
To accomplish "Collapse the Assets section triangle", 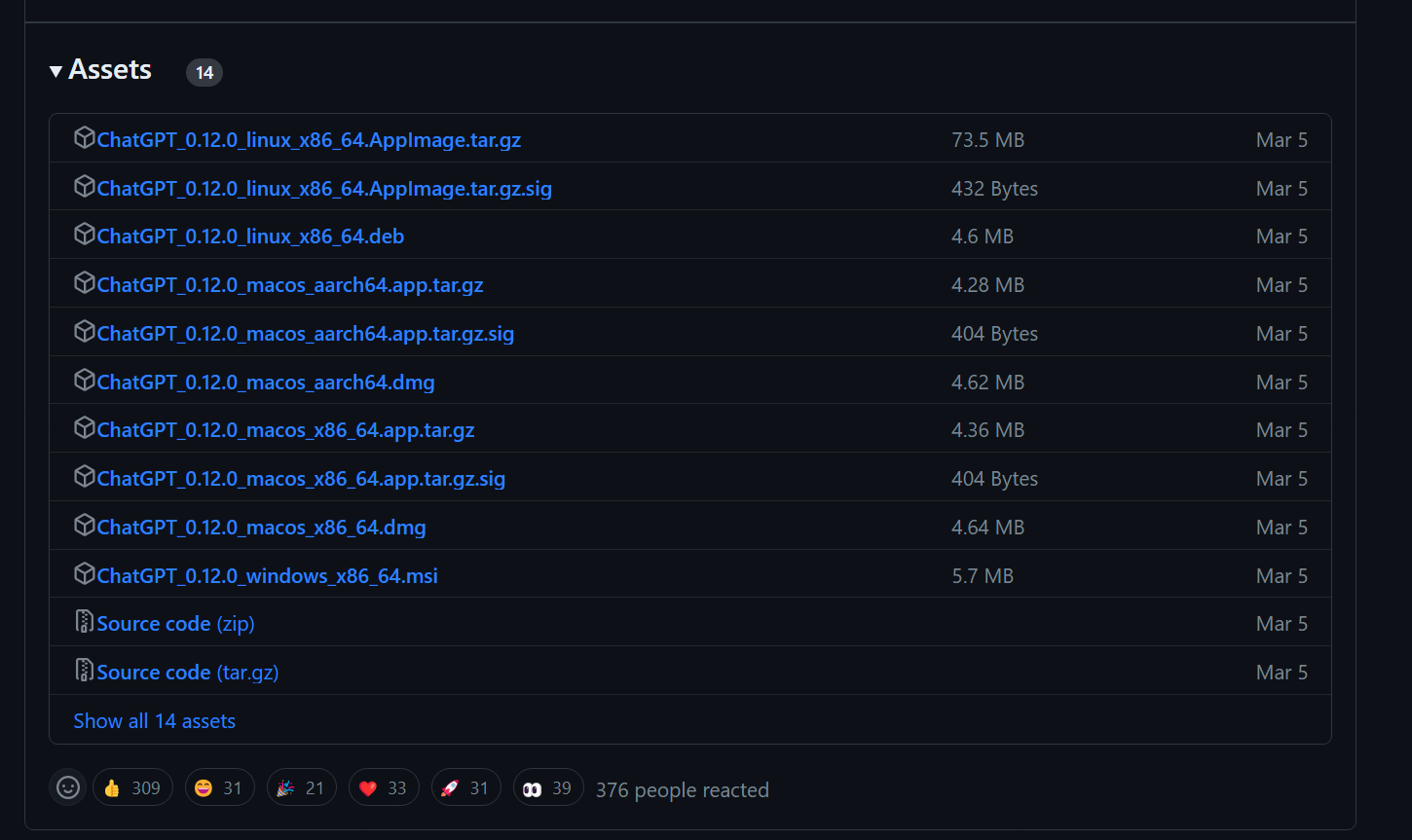I will pos(56,71).
